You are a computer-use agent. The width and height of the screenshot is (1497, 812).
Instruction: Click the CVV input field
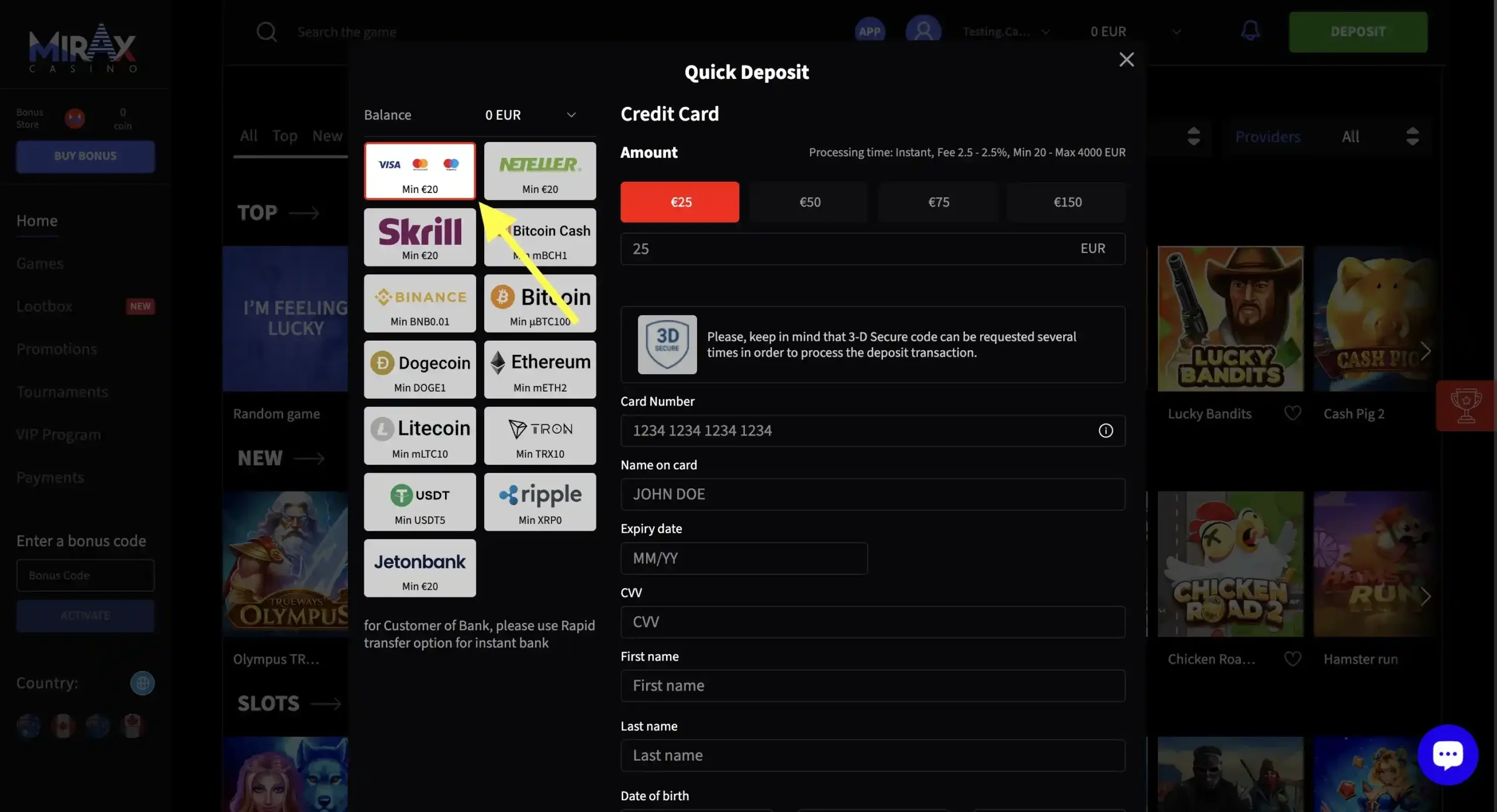872,622
